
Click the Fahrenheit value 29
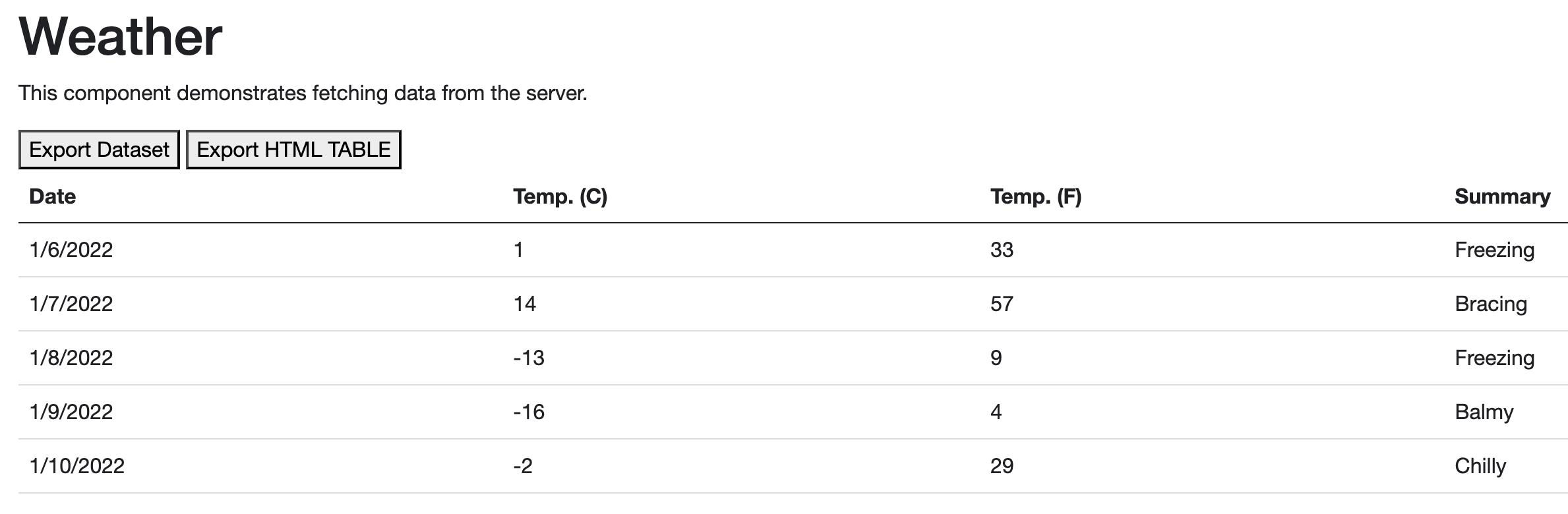coord(1002,466)
